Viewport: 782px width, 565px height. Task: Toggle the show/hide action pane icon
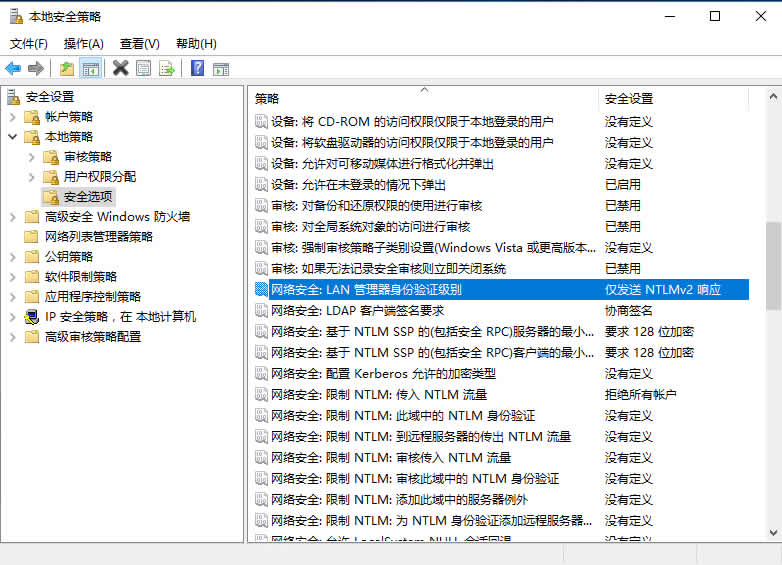click(221, 69)
